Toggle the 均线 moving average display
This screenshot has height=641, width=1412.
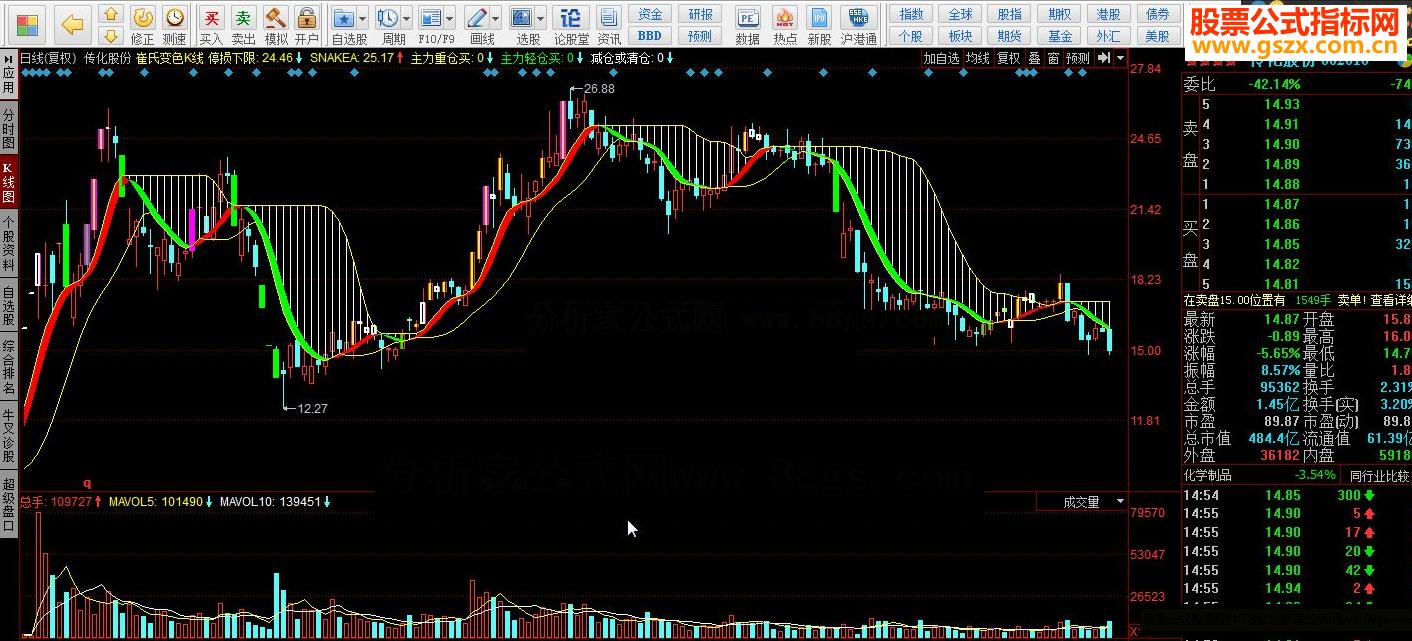[977, 58]
